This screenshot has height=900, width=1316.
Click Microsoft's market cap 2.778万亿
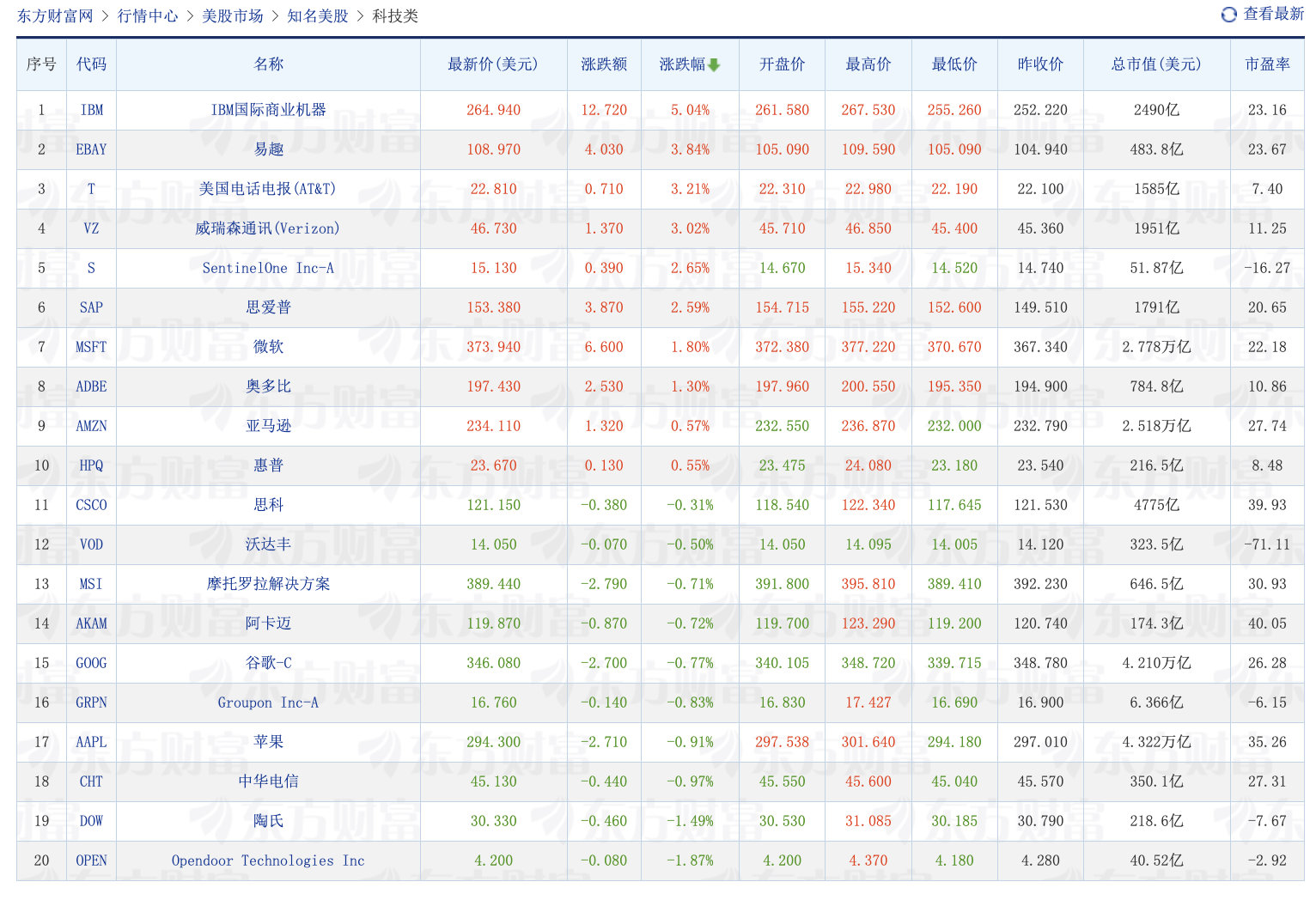1156,347
